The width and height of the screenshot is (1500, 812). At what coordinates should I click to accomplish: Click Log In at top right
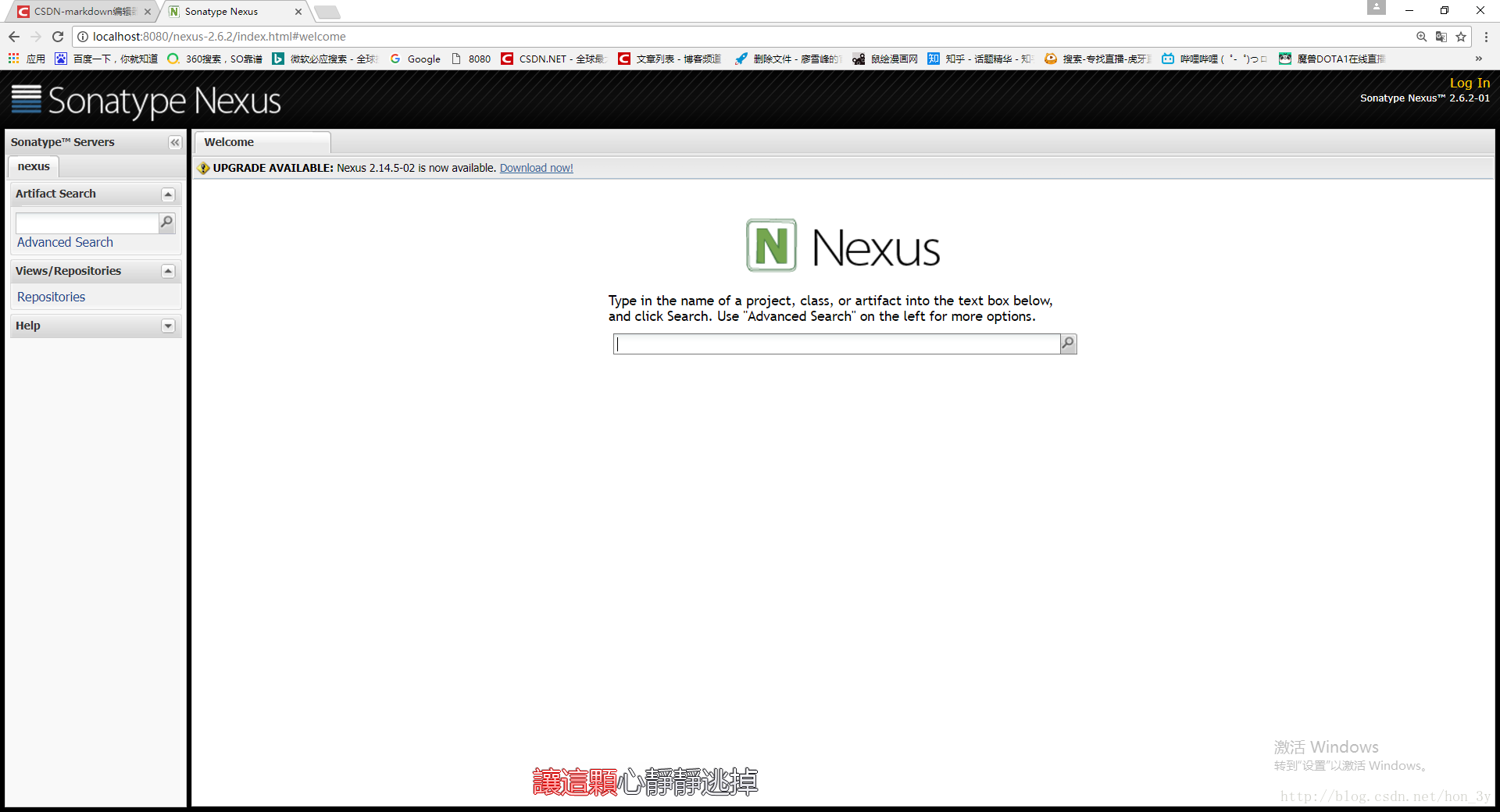point(1470,83)
